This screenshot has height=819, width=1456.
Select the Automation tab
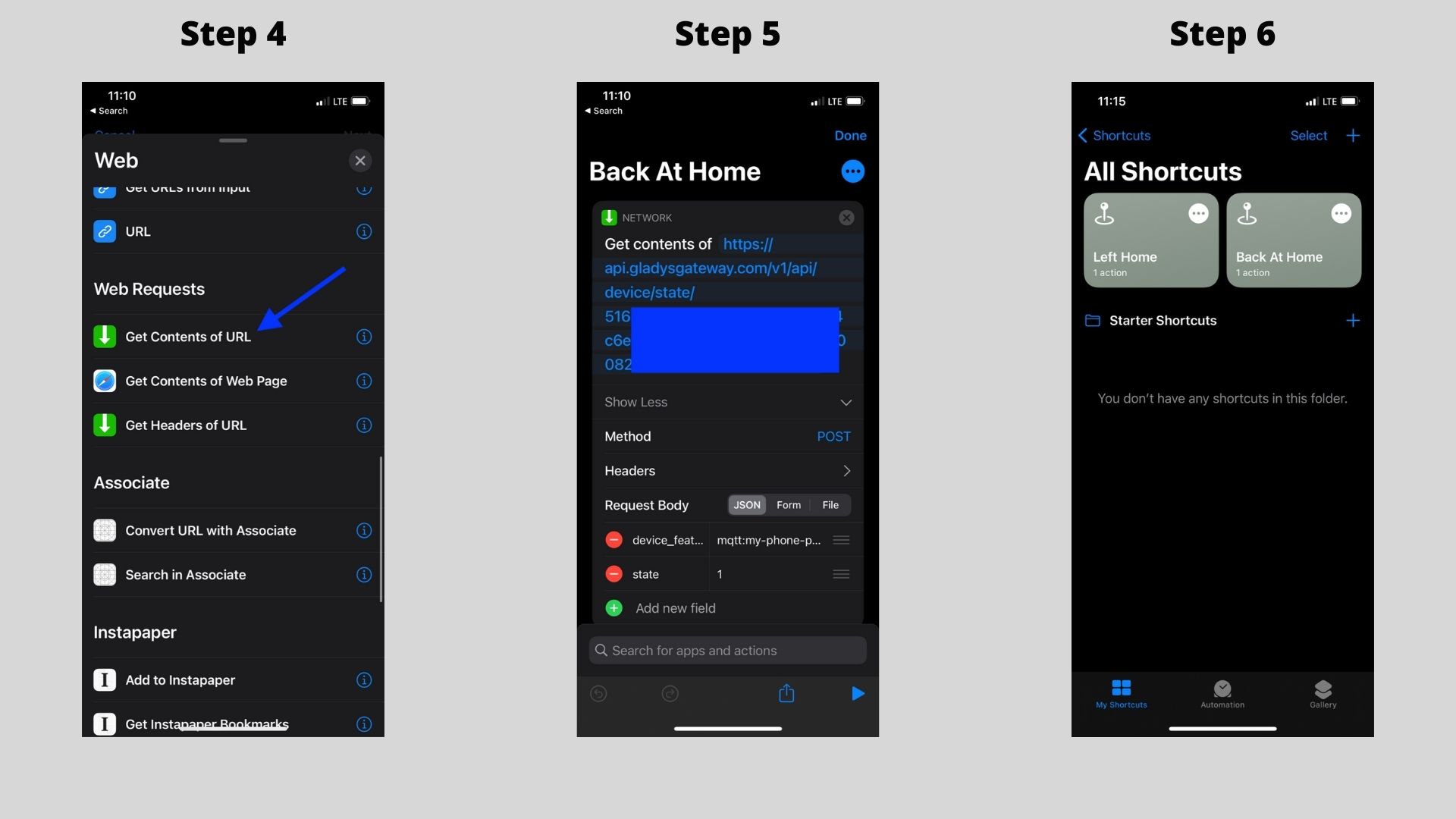pos(1222,693)
